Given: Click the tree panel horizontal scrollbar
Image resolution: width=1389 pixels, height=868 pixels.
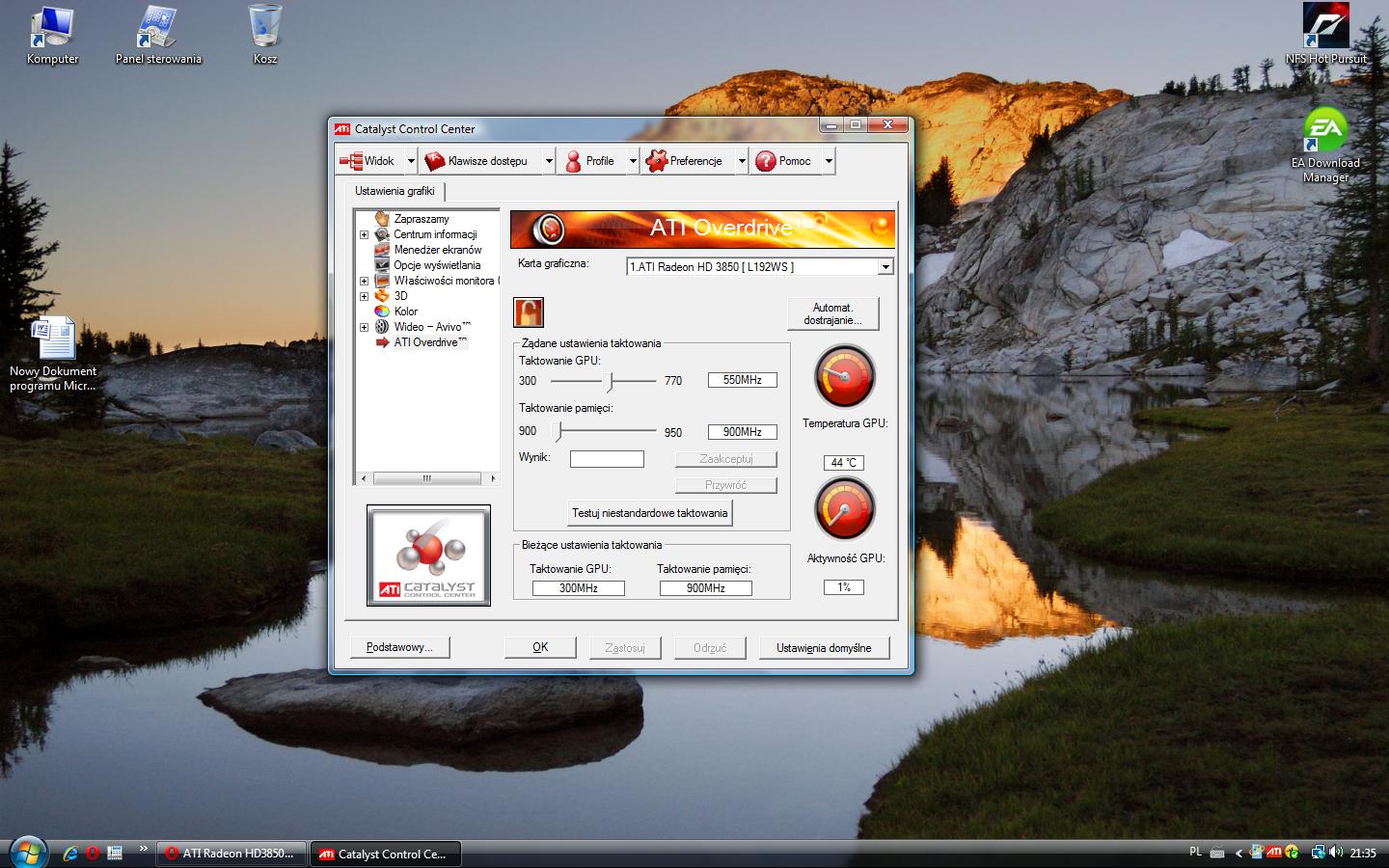Looking at the screenshot, I should 427,478.
